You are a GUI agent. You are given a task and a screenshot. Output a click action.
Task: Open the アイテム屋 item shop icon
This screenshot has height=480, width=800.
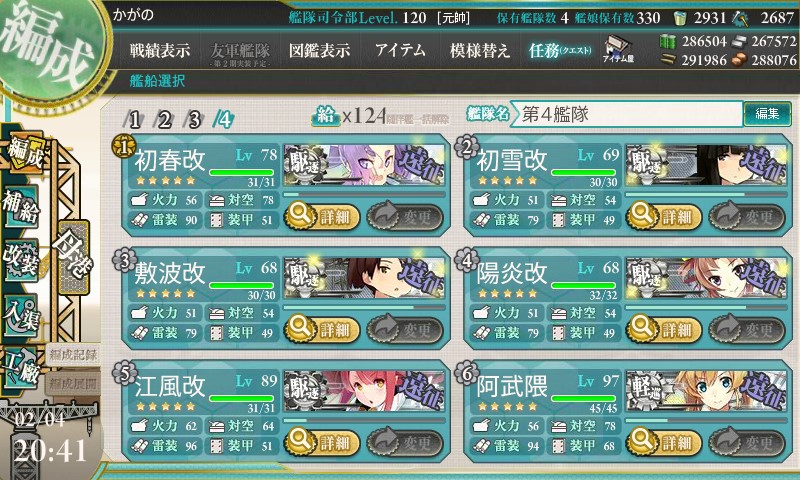coord(618,49)
